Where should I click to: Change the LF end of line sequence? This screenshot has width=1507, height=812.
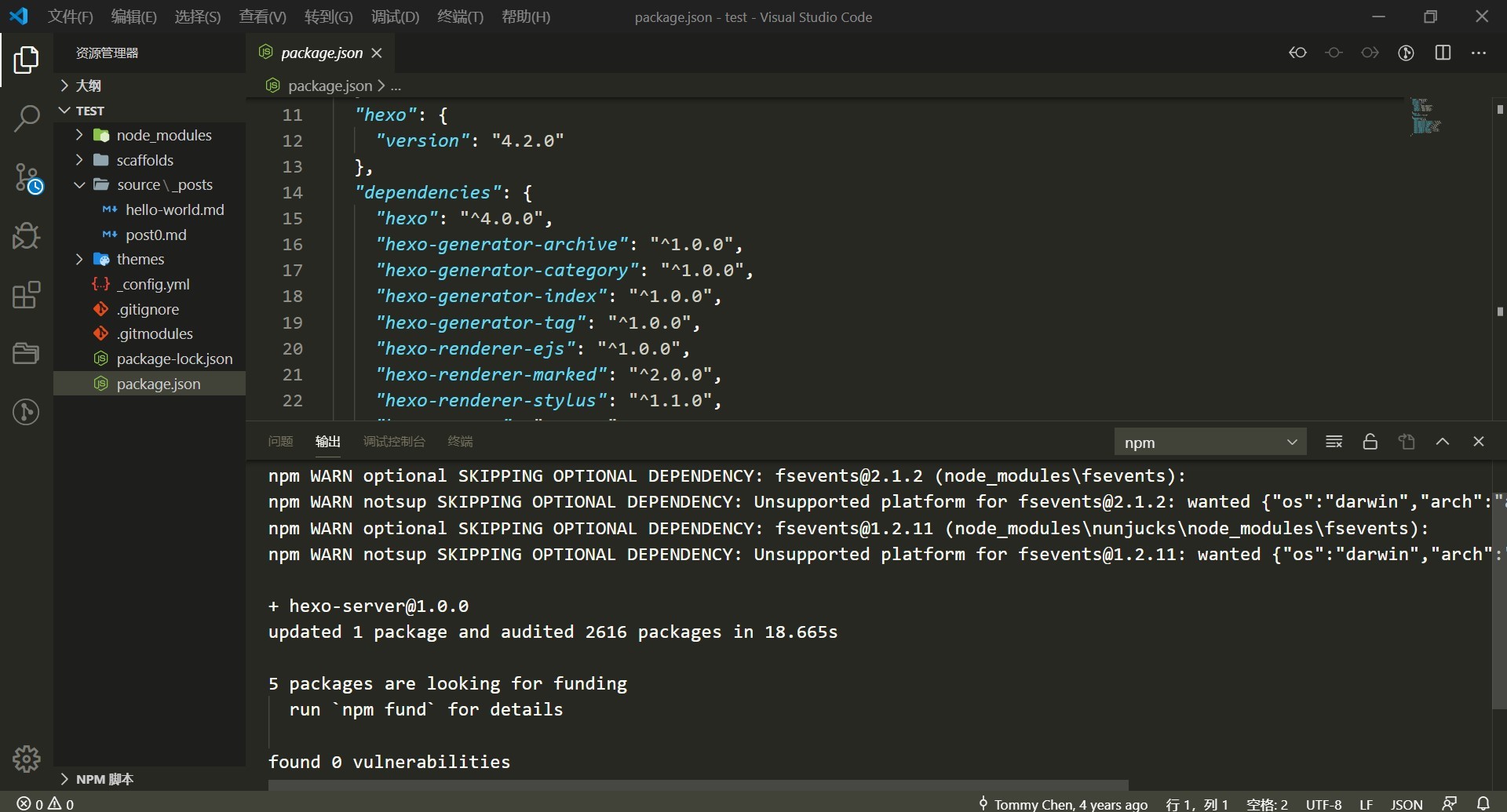[x=1367, y=803]
